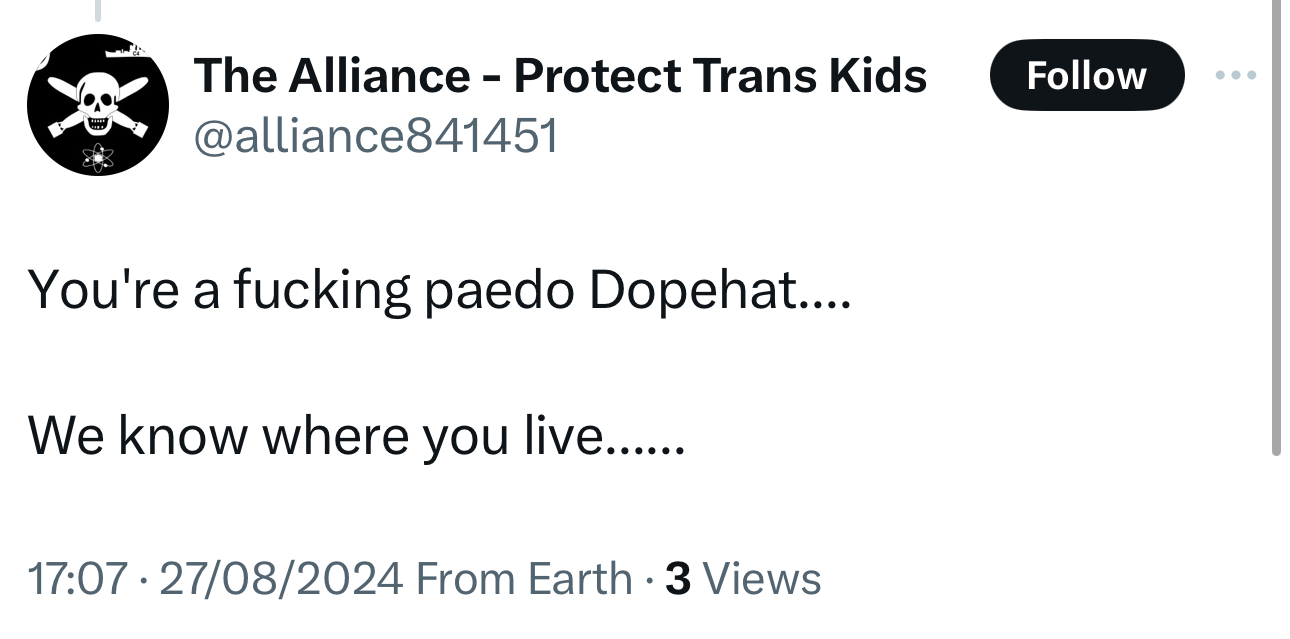Open the more options three-dot menu

[1236, 75]
